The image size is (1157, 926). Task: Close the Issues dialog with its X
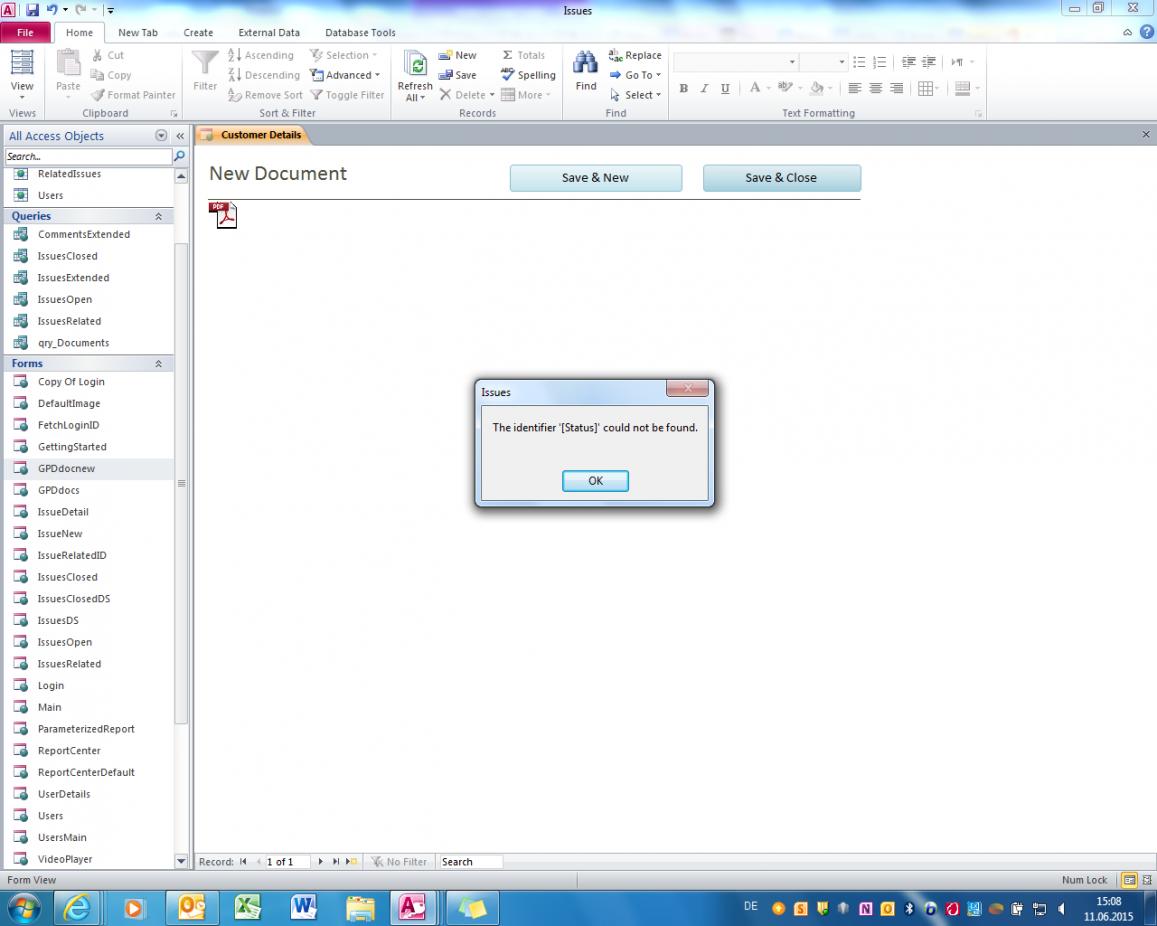coord(687,388)
